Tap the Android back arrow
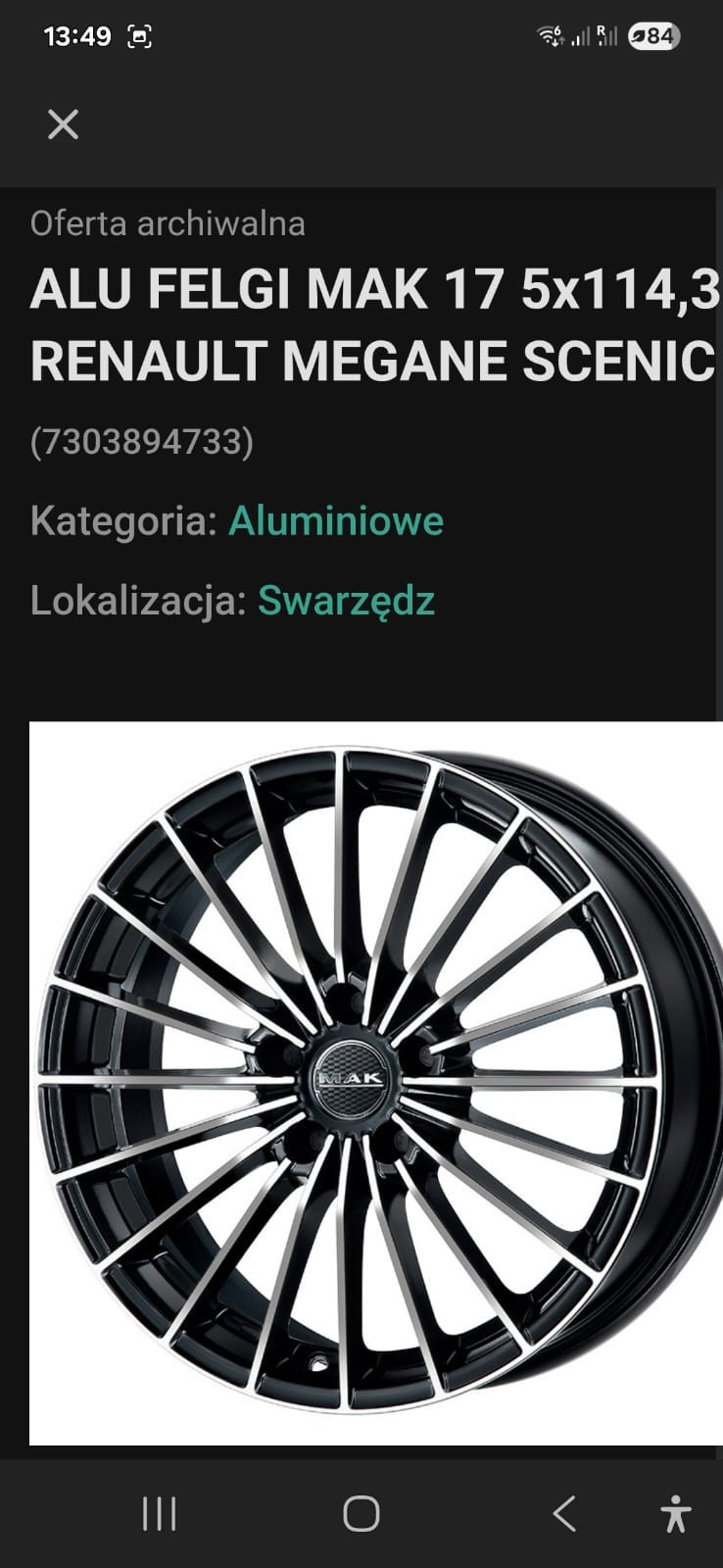The height and width of the screenshot is (1568, 723). 563,1514
